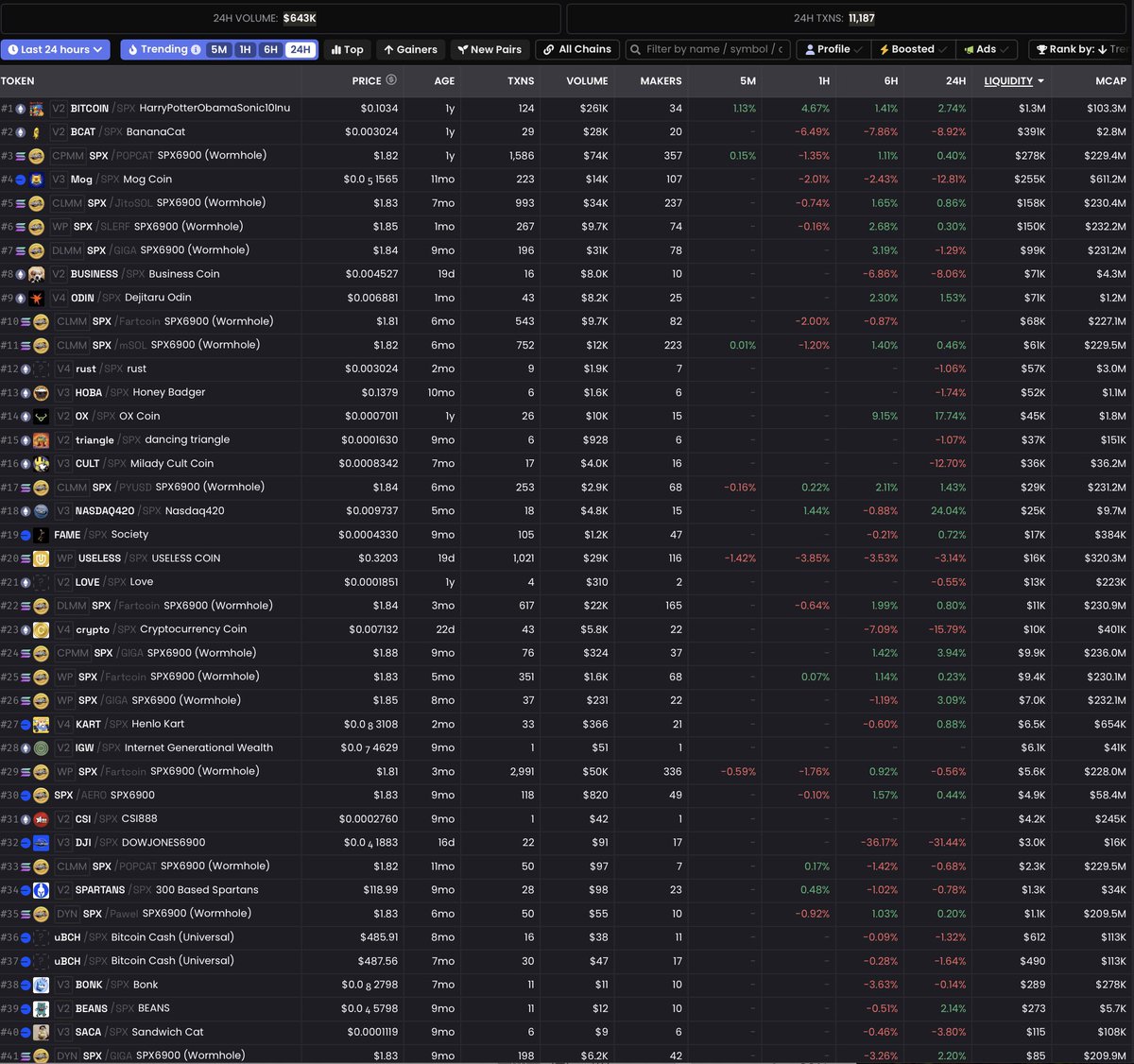Viewport: 1134px width, 1064px height.
Task: Switch to the Top tab
Action: coord(348,49)
